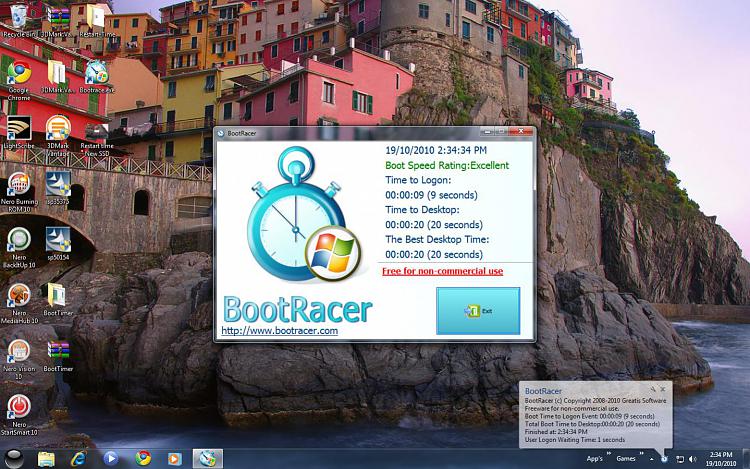Open the Recycle Bin desktop icon
Screen dimensions: 750x469
coord(19,21)
